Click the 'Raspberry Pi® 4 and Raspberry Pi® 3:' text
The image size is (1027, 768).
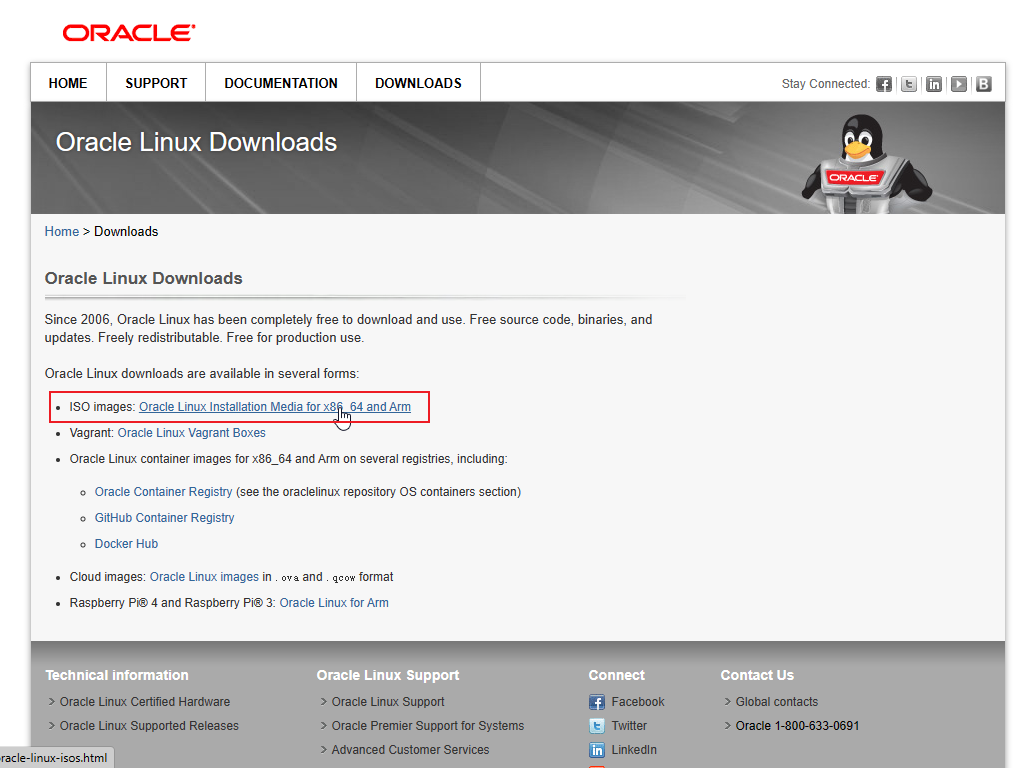[173, 603]
